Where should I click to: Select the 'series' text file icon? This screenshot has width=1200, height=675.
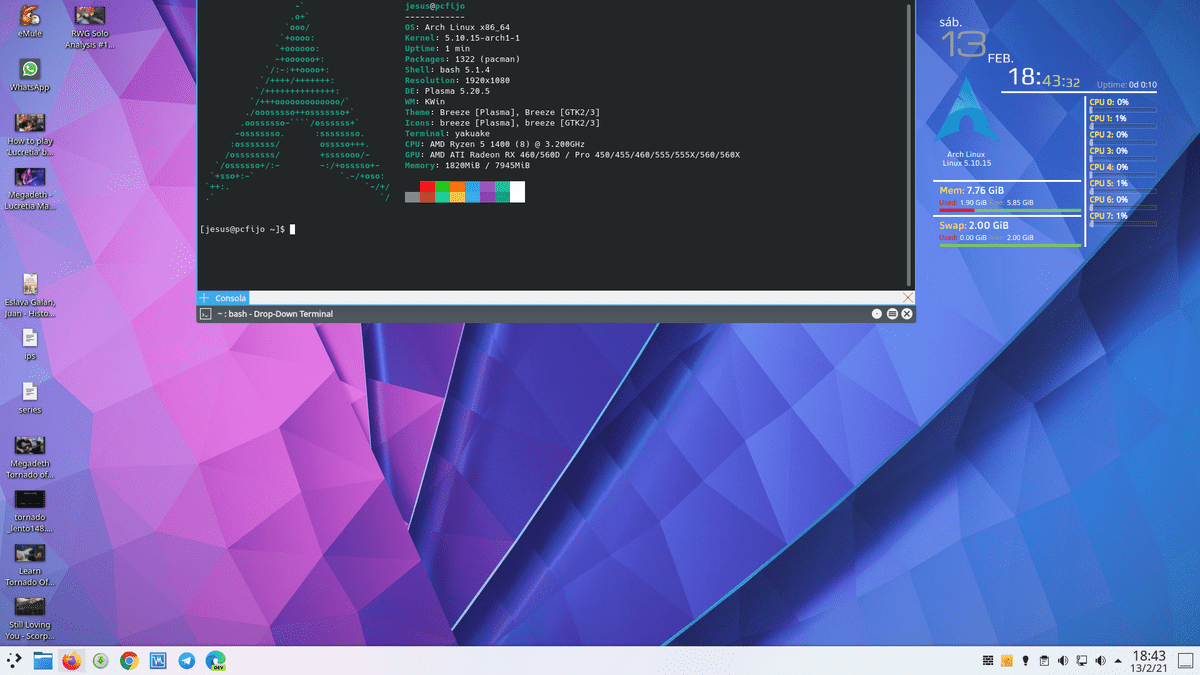tap(30, 398)
